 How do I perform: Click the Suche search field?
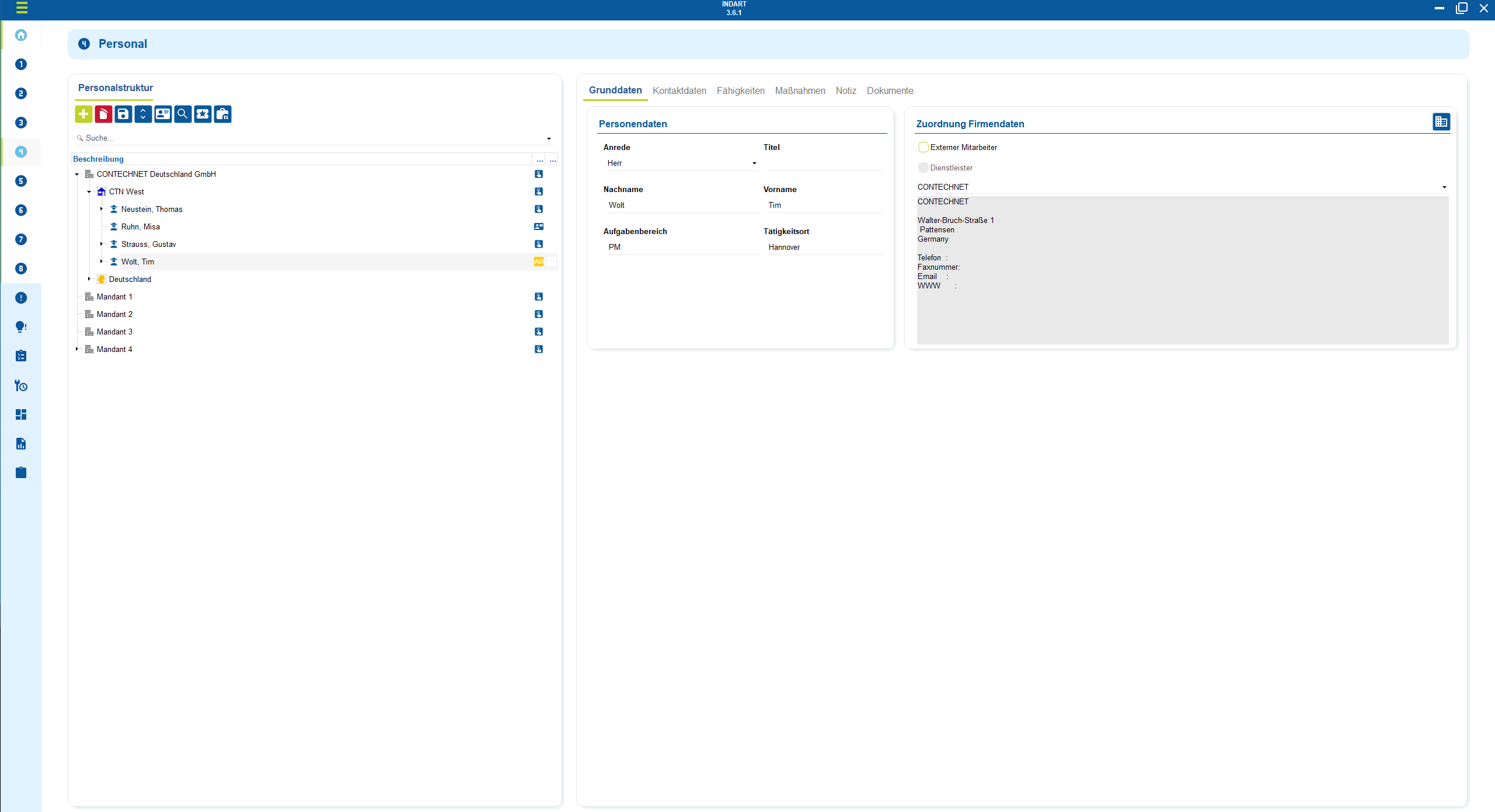click(x=309, y=138)
